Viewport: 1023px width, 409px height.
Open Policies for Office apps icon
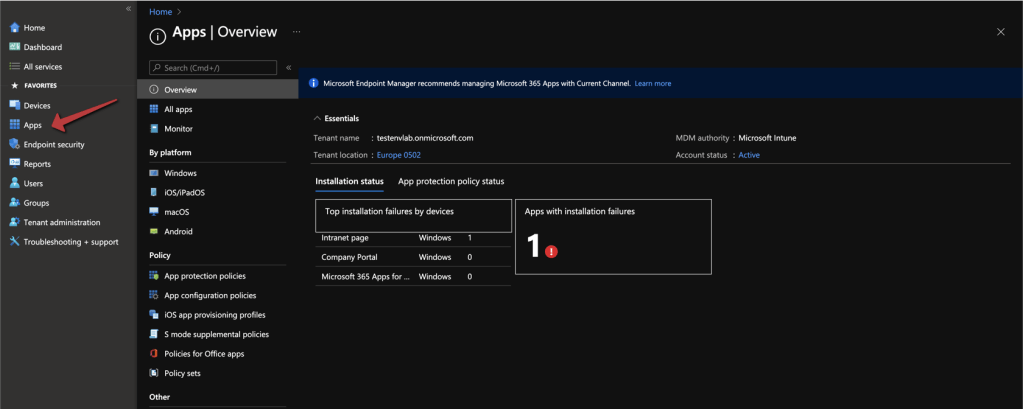point(154,354)
